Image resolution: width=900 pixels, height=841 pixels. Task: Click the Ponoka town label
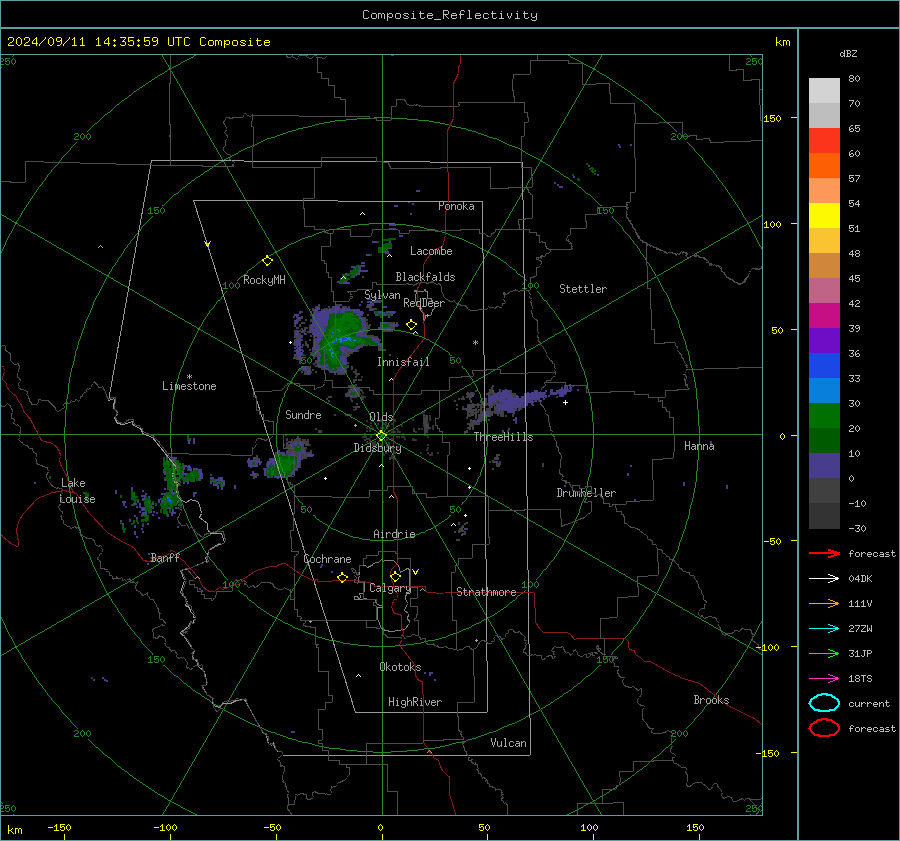(456, 206)
